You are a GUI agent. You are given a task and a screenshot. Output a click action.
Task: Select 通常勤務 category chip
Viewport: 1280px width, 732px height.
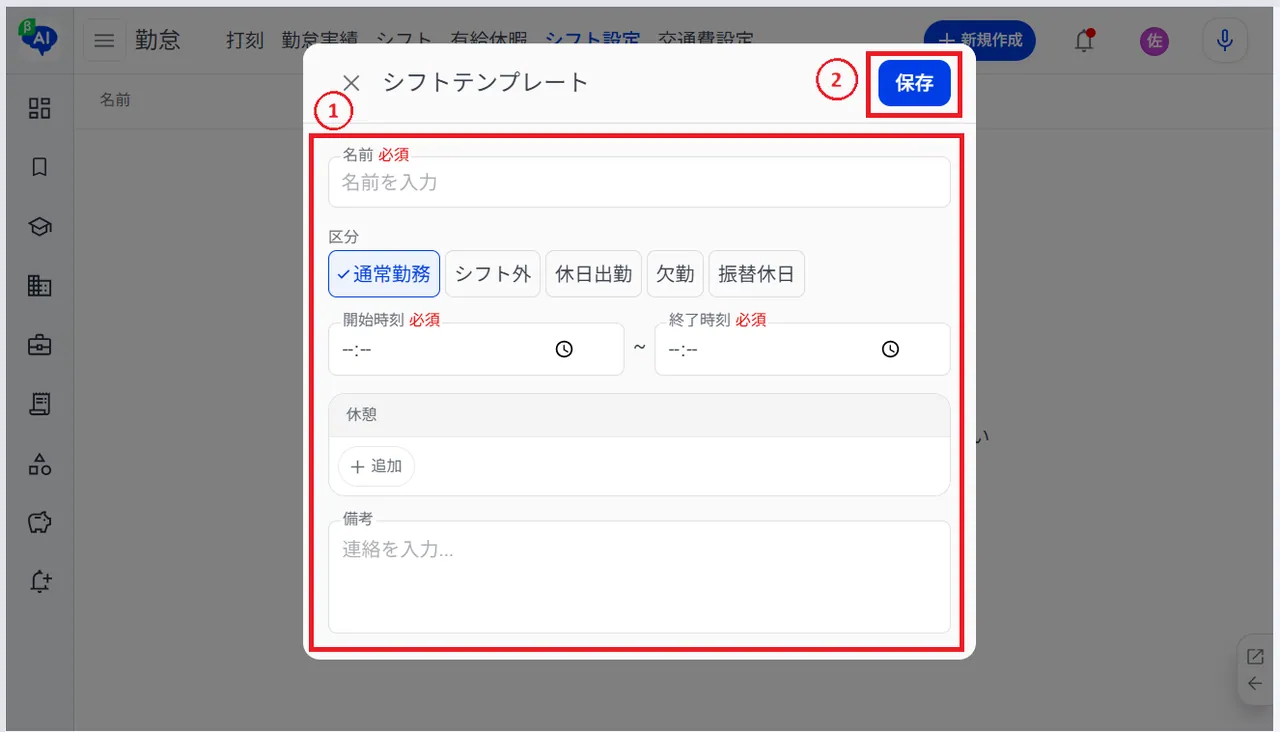point(384,274)
